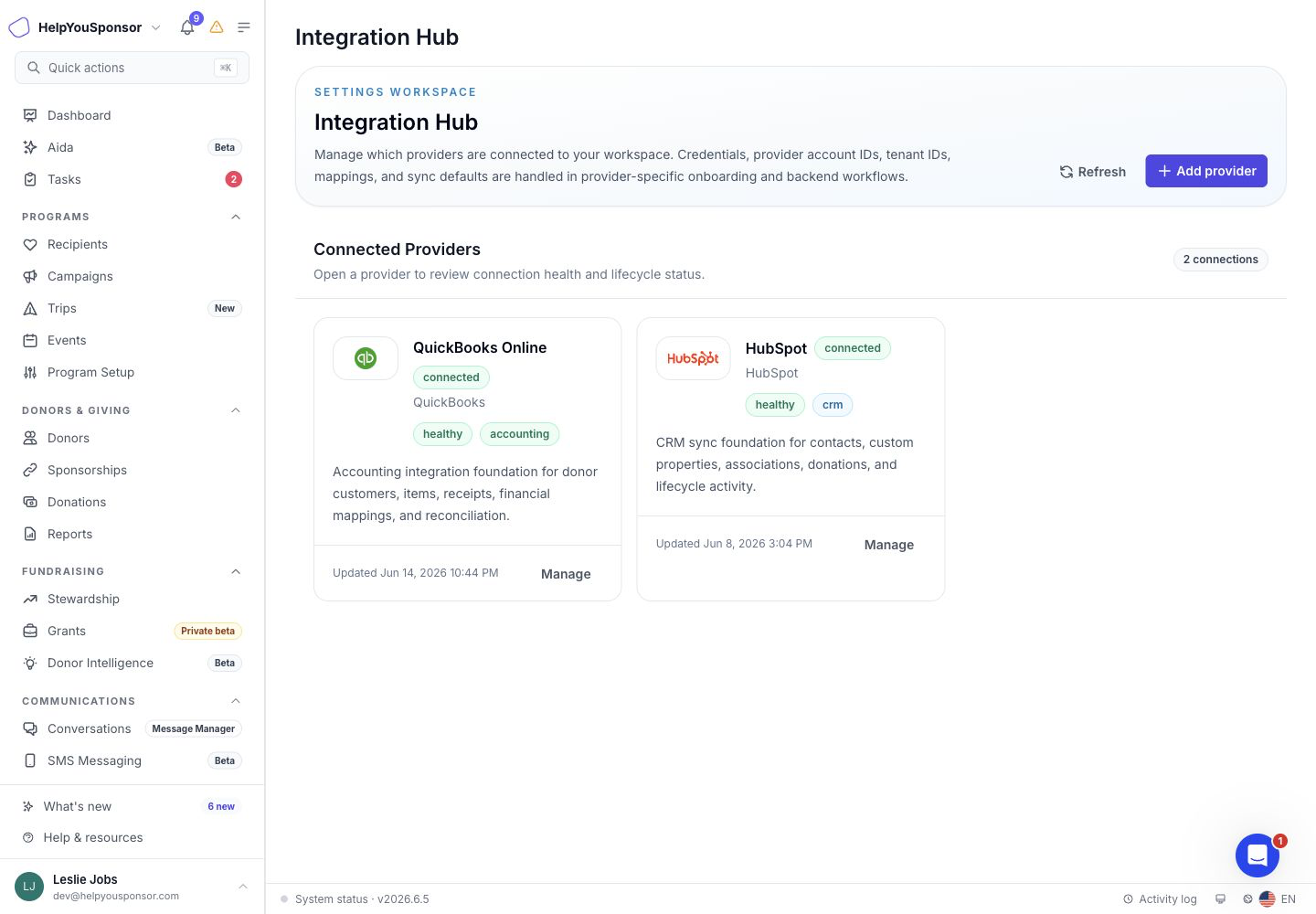Click the monitor icon in status bar

click(x=1220, y=899)
